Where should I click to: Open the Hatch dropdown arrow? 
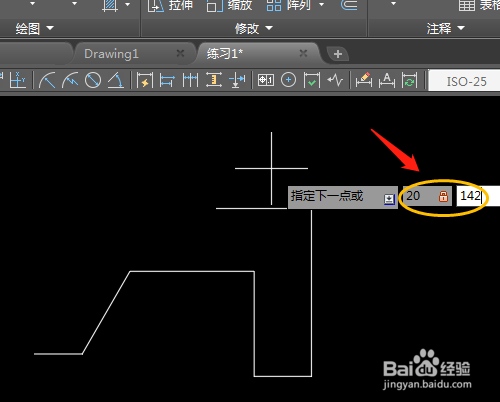(x=127, y=4)
